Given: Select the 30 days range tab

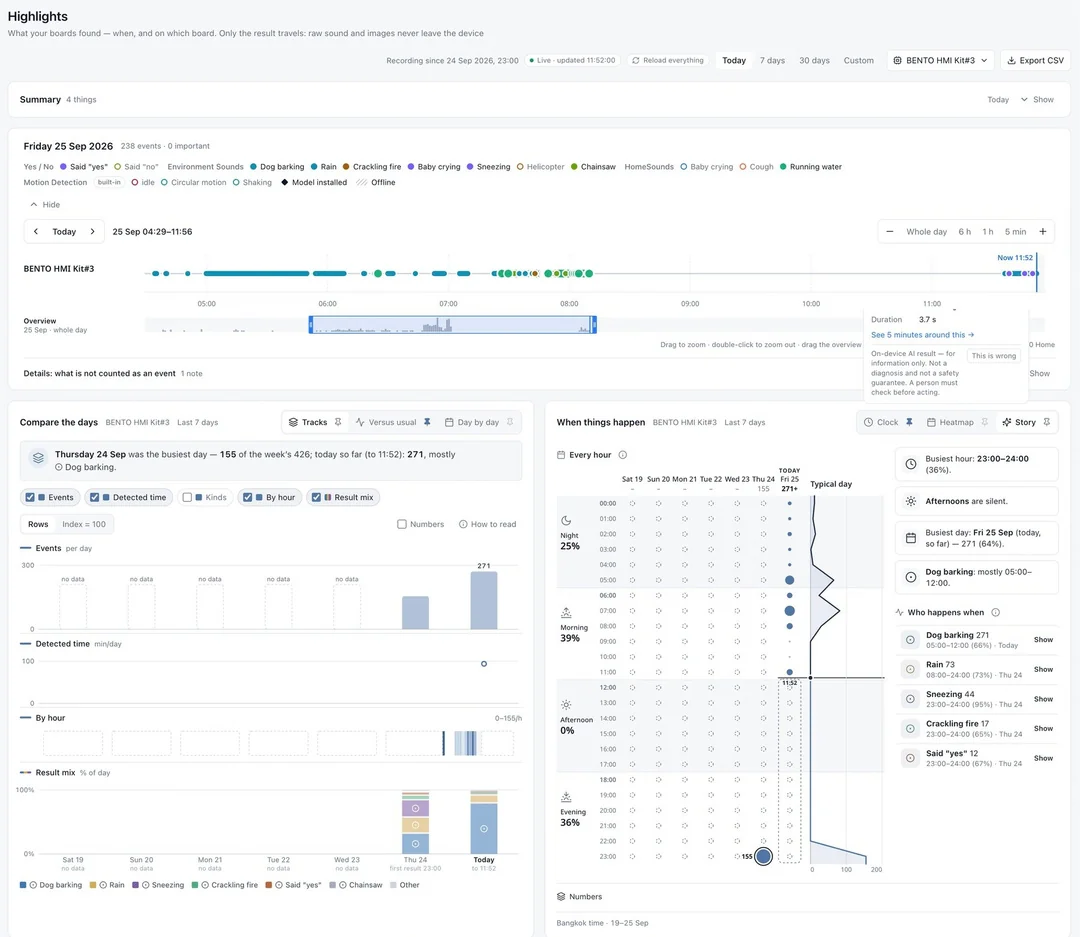Looking at the screenshot, I should coord(814,61).
